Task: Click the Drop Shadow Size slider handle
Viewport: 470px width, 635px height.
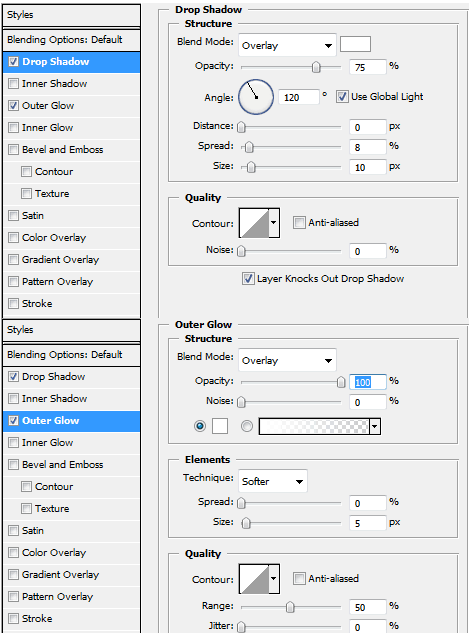Action: [x=251, y=167]
